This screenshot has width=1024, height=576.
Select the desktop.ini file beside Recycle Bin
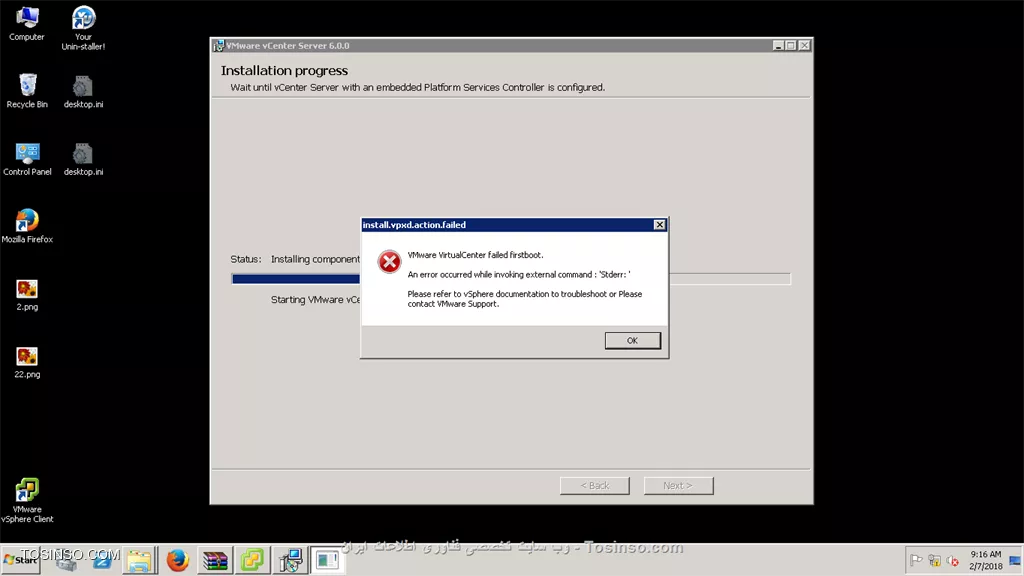[x=83, y=91]
